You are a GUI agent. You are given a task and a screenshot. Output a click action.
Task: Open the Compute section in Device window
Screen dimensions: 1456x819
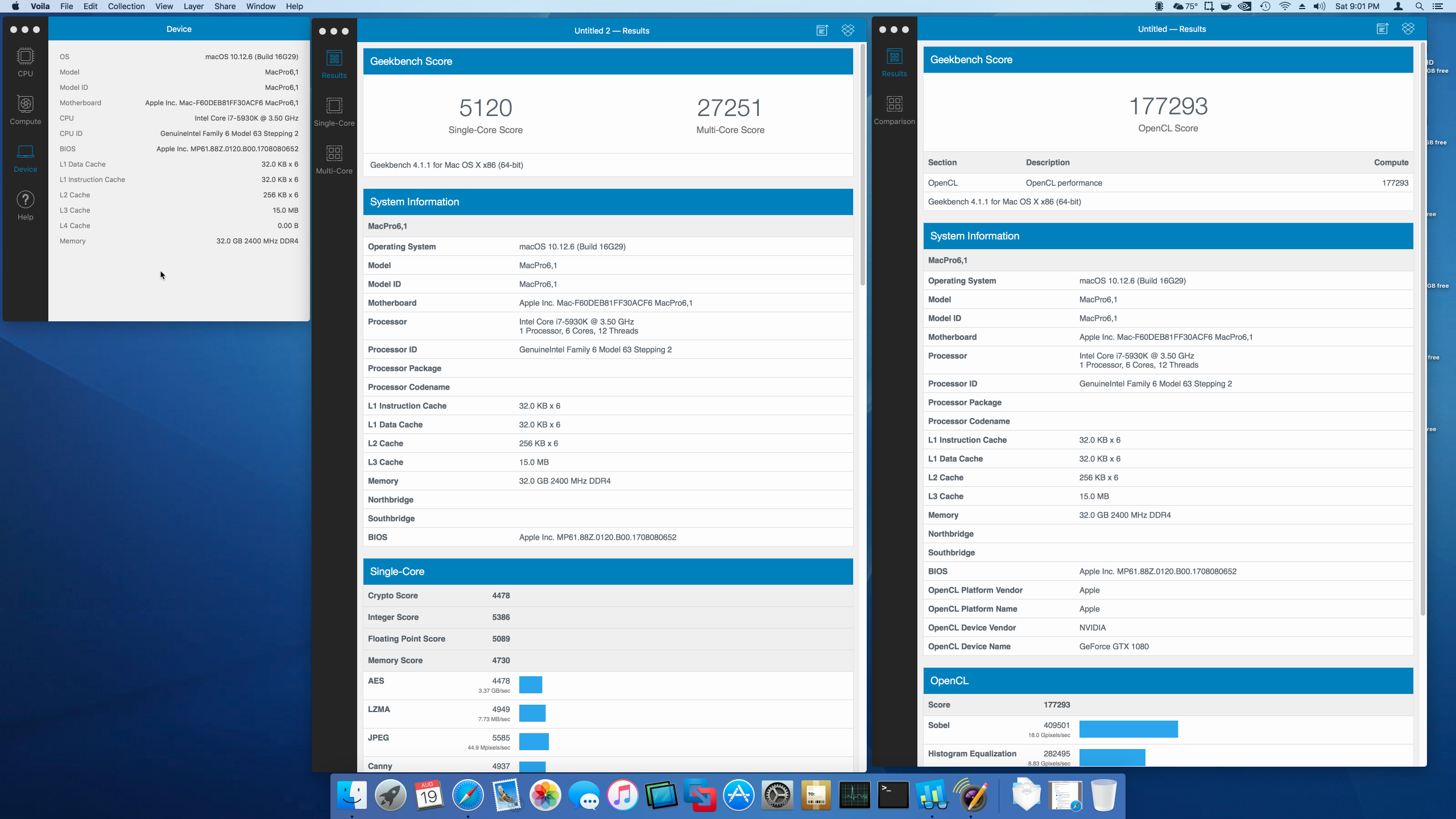[x=26, y=110]
